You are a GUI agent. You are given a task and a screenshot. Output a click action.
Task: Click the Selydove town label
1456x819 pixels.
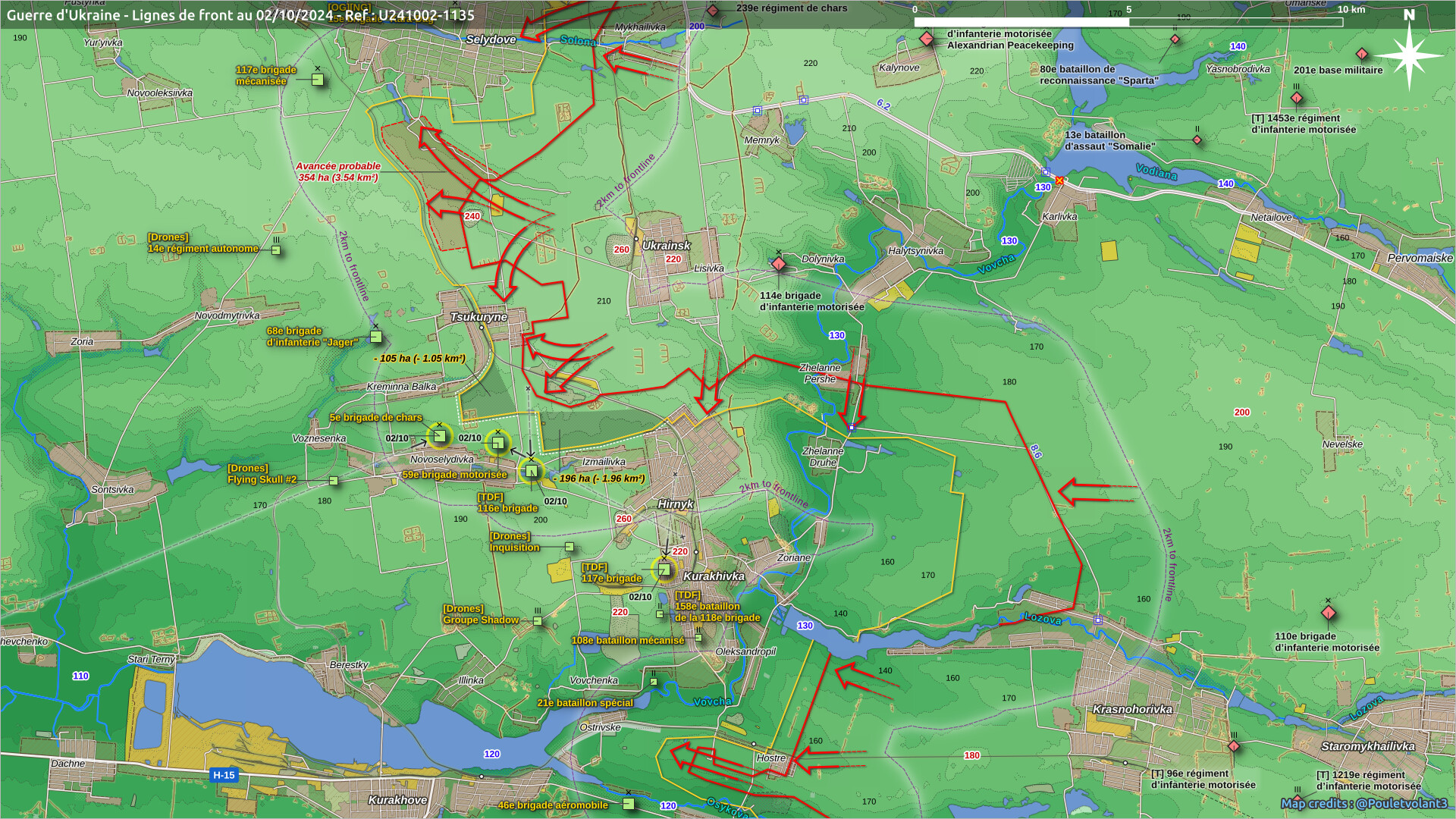[x=491, y=39]
